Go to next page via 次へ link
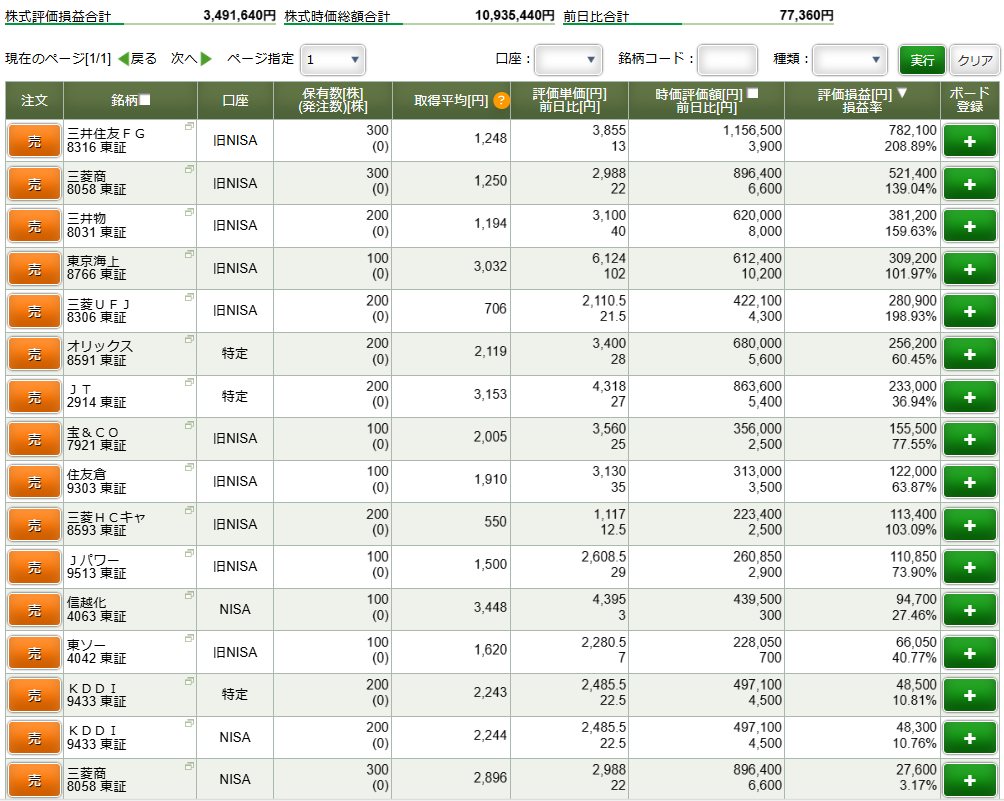The image size is (1004, 801). (x=185, y=59)
